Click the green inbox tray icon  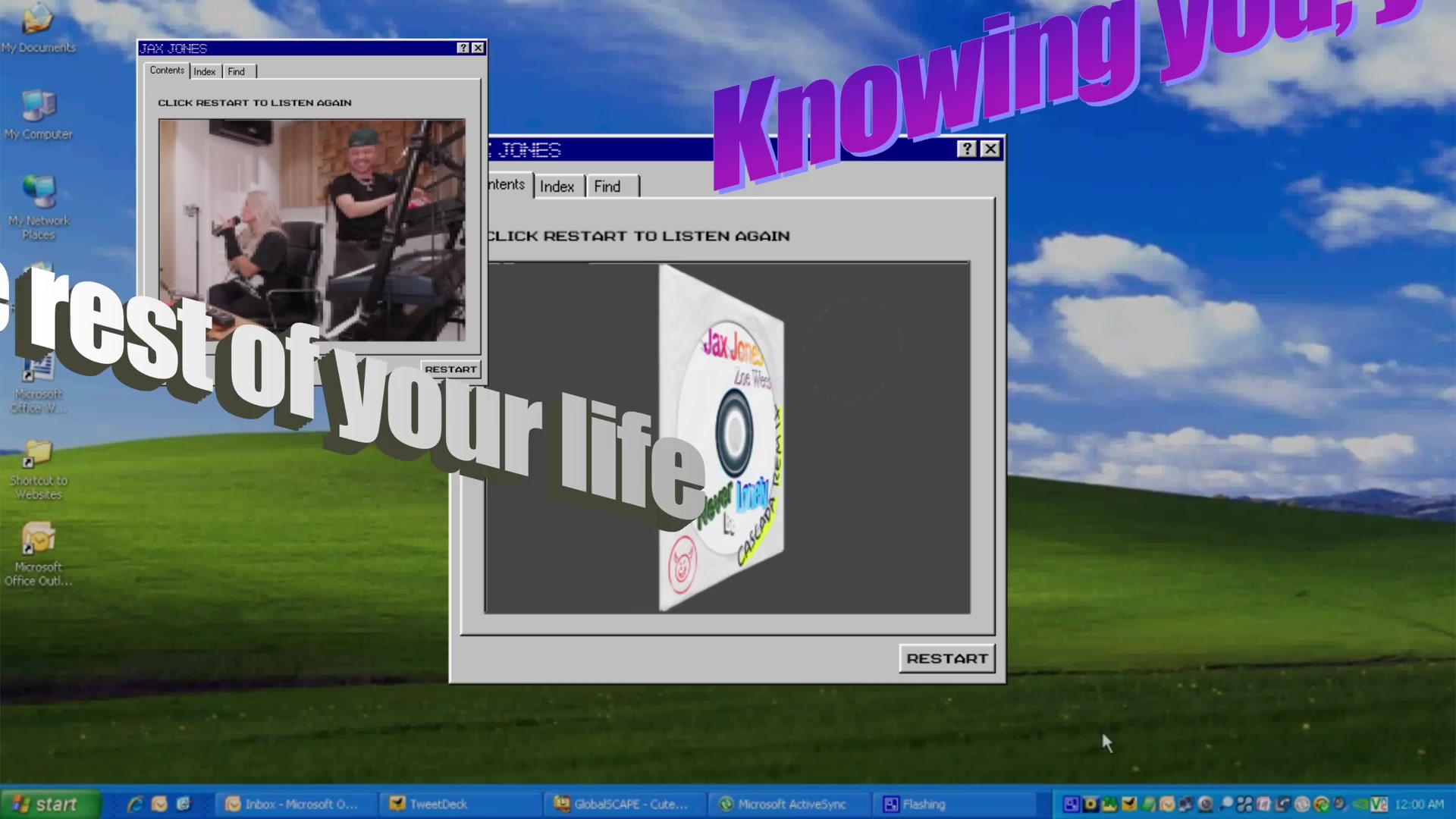(x=1109, y=804)
